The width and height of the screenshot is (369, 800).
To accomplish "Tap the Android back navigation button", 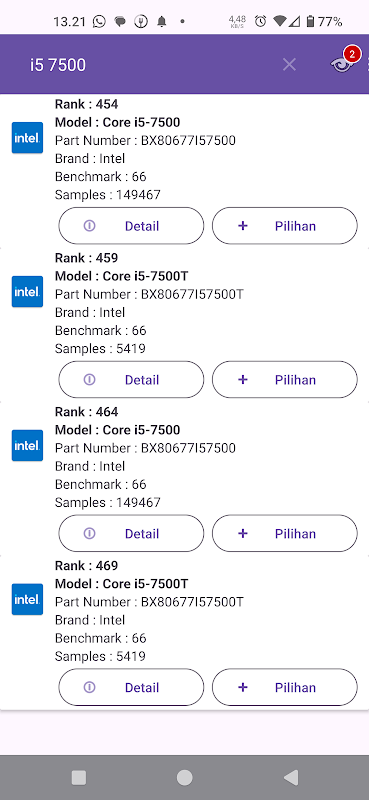I will [x=291, y=778].
